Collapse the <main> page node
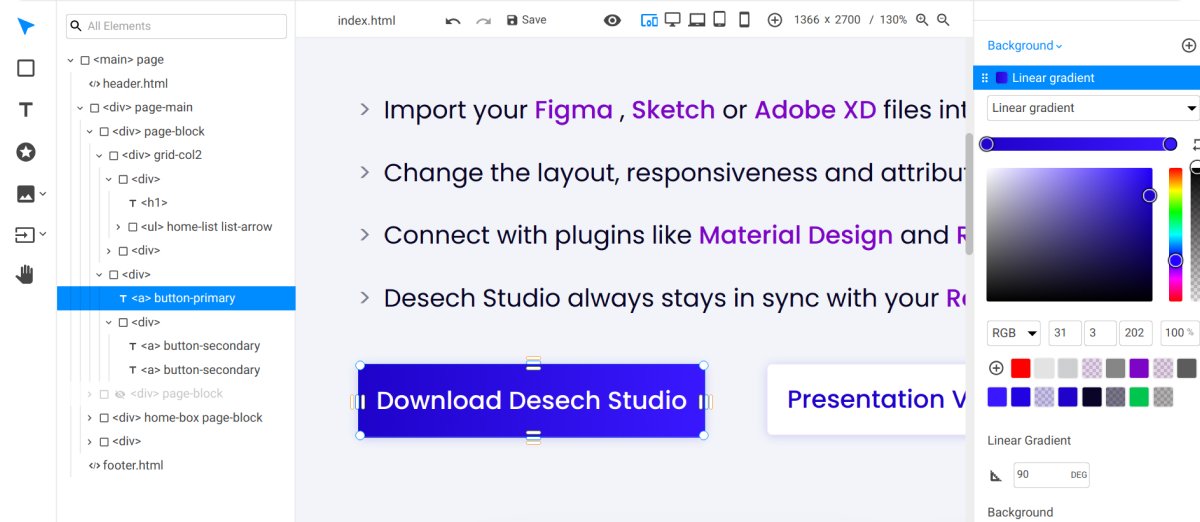 click(71, 60)
